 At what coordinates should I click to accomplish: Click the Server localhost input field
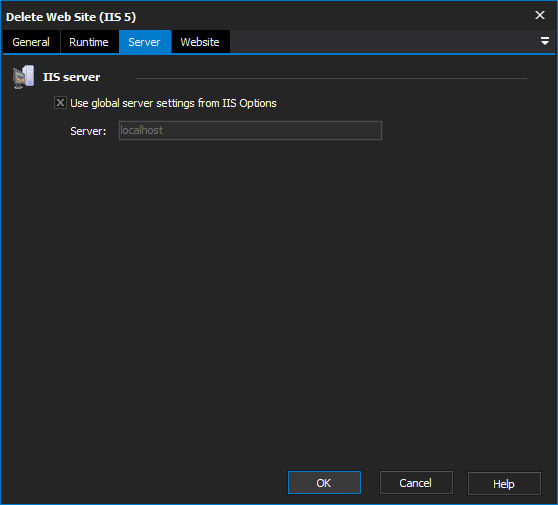click(250, 130)
